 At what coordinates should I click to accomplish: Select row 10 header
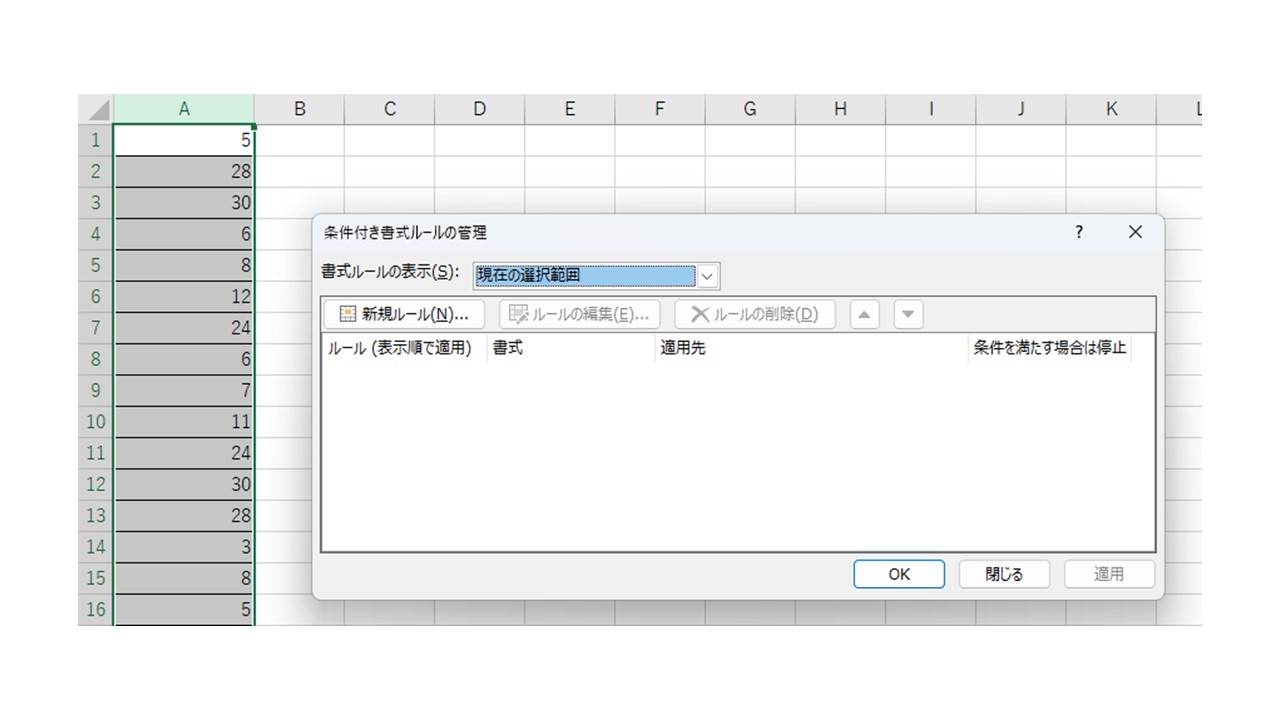tap(96, 422)
